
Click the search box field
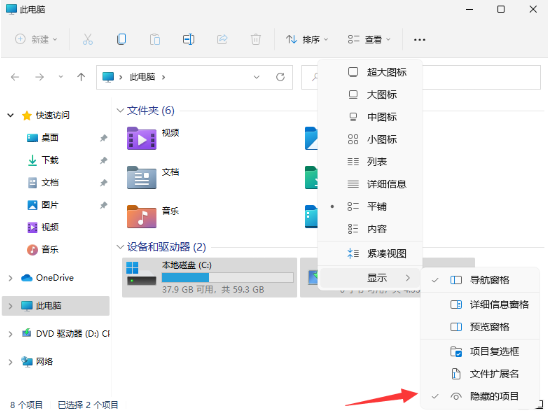pyautogui.click(x=482, y=77)
